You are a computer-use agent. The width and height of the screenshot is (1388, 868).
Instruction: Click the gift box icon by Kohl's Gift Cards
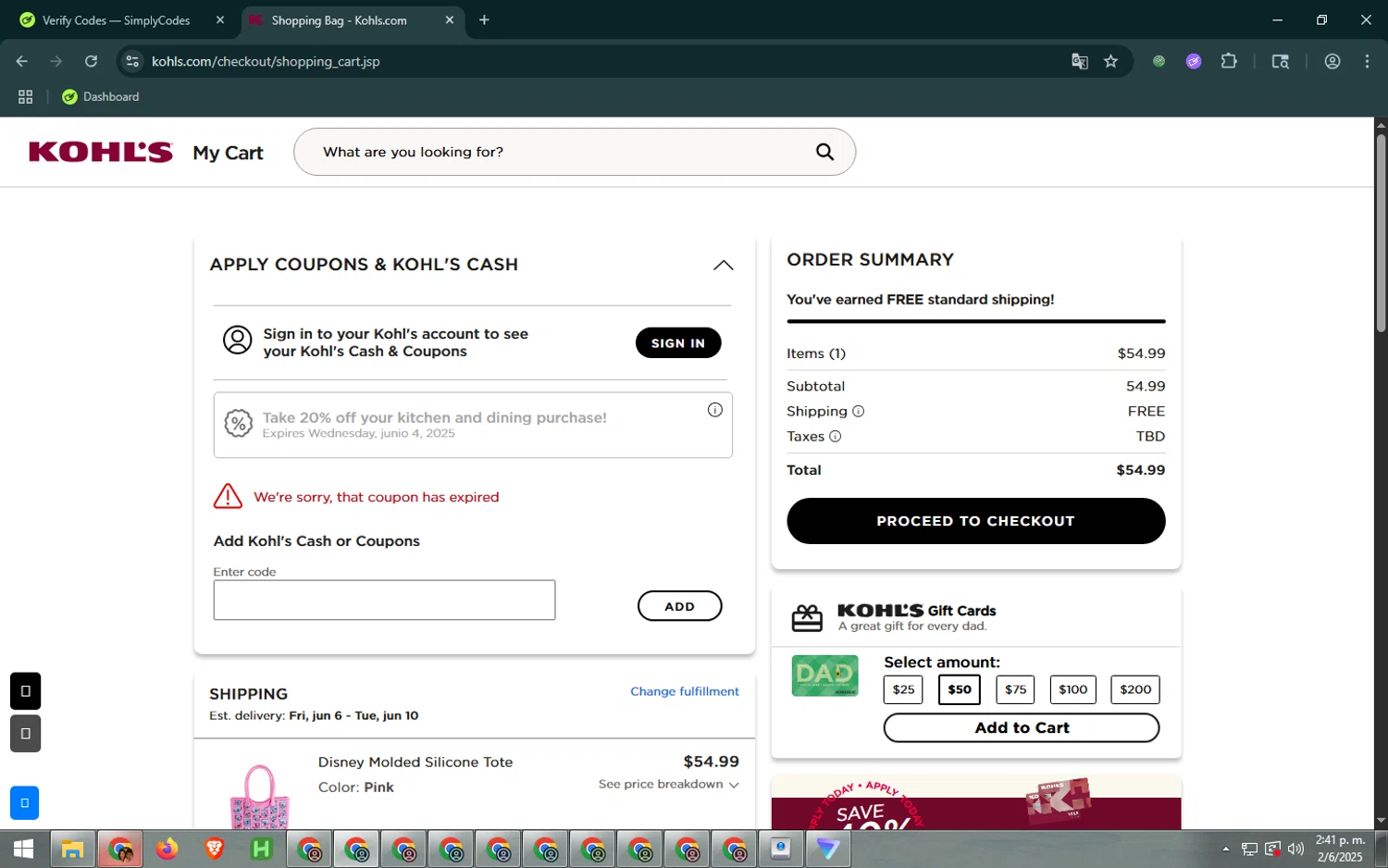coord(807,617)
